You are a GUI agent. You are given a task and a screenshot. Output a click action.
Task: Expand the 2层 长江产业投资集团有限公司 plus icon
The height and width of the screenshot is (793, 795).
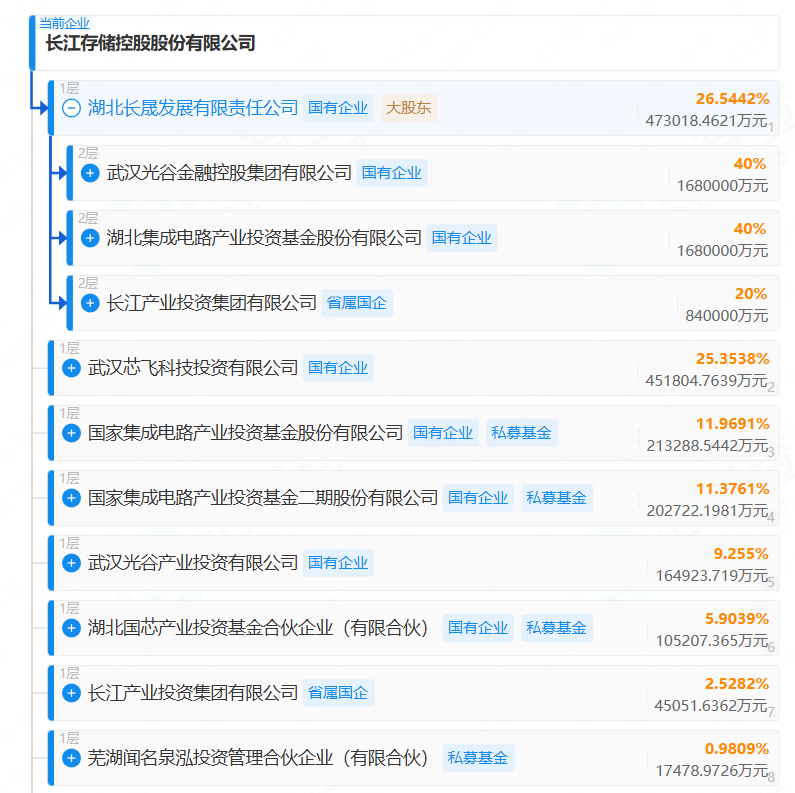click(x=90, y=303)
